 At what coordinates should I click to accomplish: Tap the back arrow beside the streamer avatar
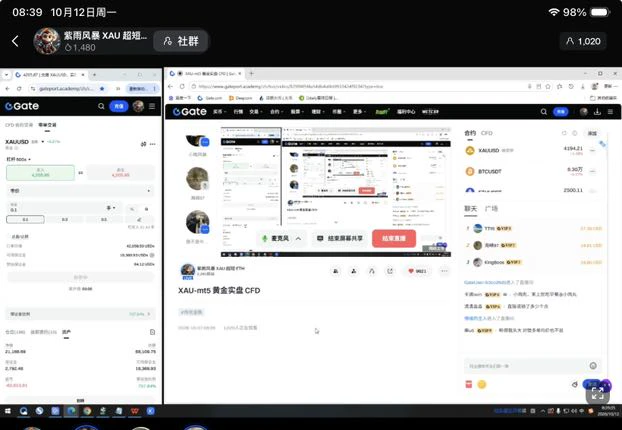click(15, 41)
